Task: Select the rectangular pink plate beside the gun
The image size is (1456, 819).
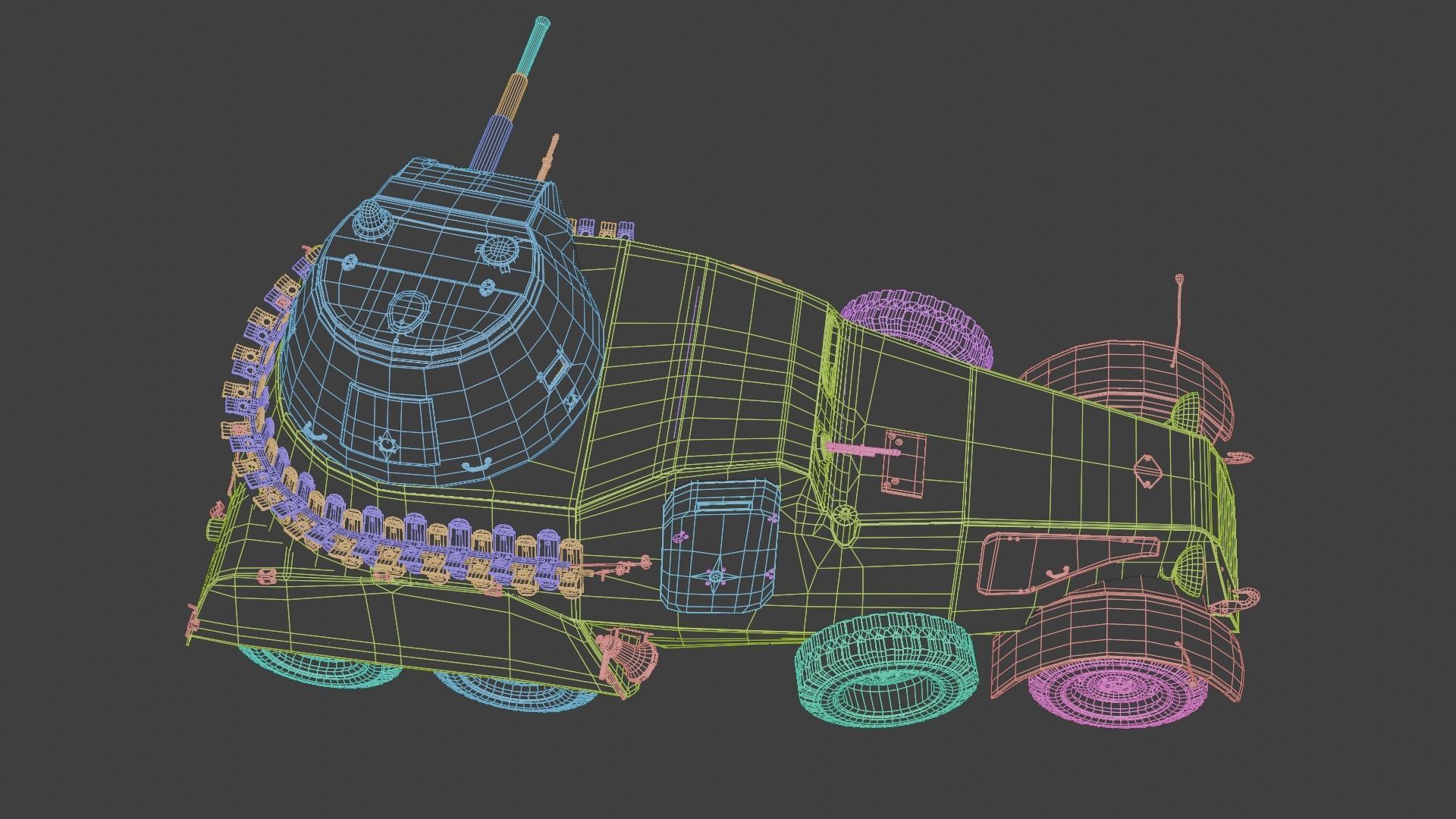Action: [x=904, y=463]
